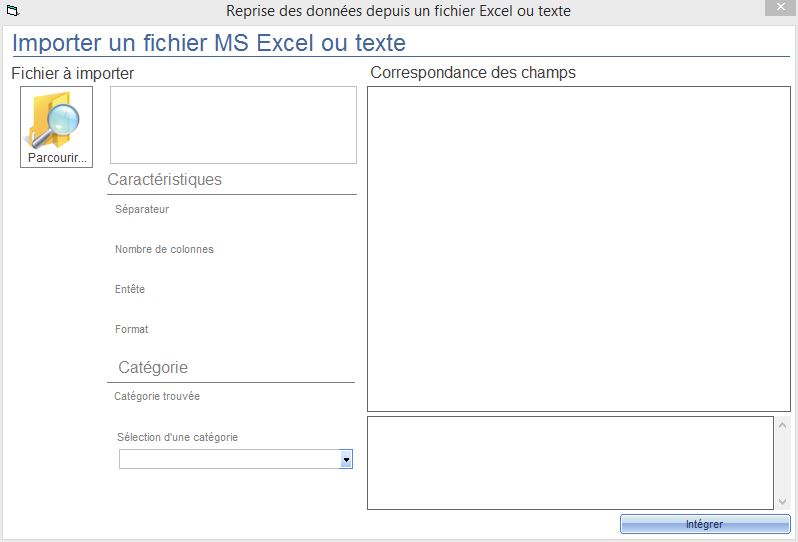Click the Séparateur label

click(x=142, y=209)
